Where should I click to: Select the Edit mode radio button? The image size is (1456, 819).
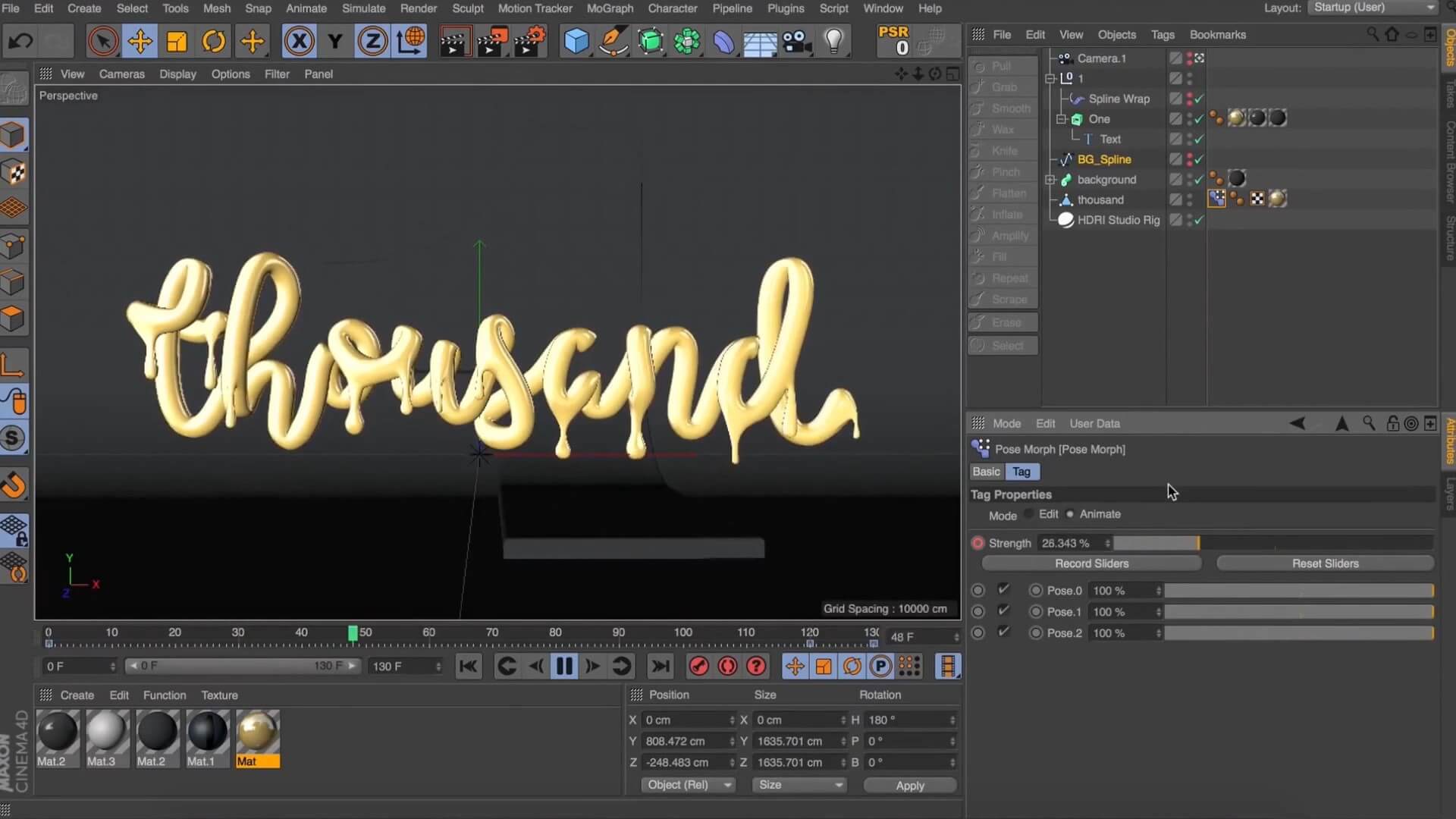1029,514
